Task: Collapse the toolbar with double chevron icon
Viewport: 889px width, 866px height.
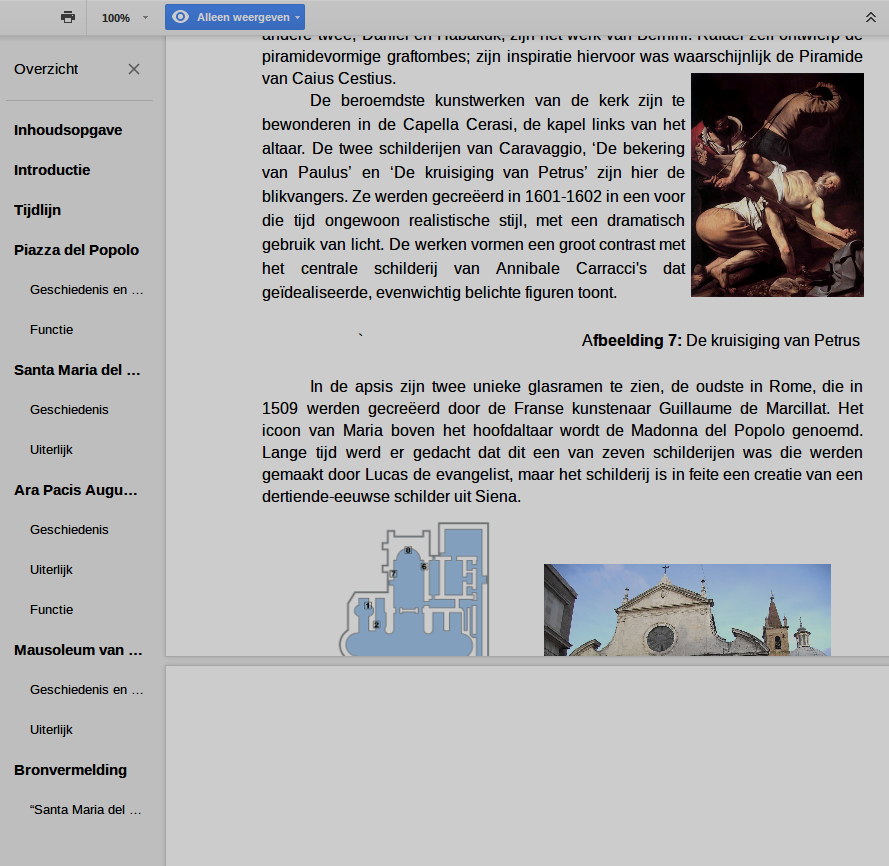Action: click(870, 17)
